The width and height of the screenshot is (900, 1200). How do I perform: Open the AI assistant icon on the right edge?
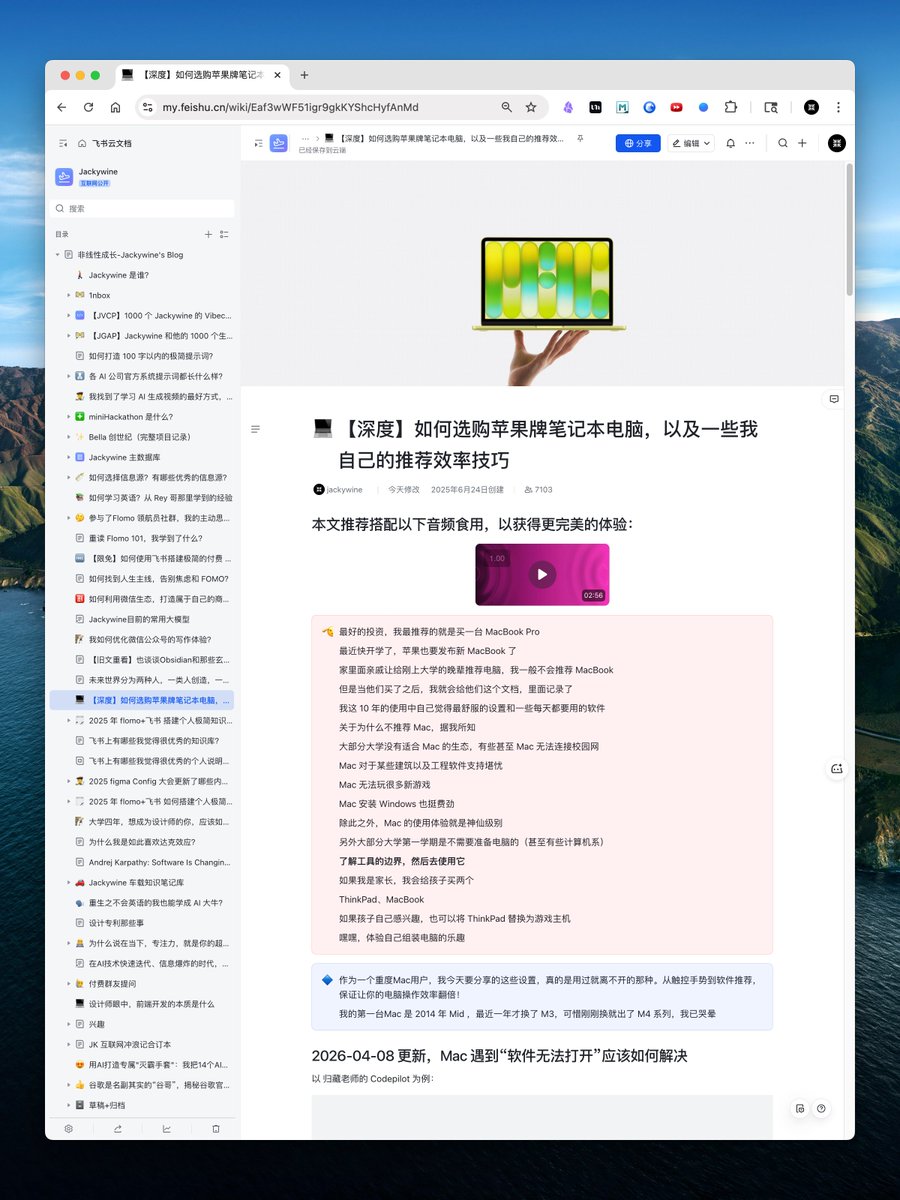(x=837, y=768)
